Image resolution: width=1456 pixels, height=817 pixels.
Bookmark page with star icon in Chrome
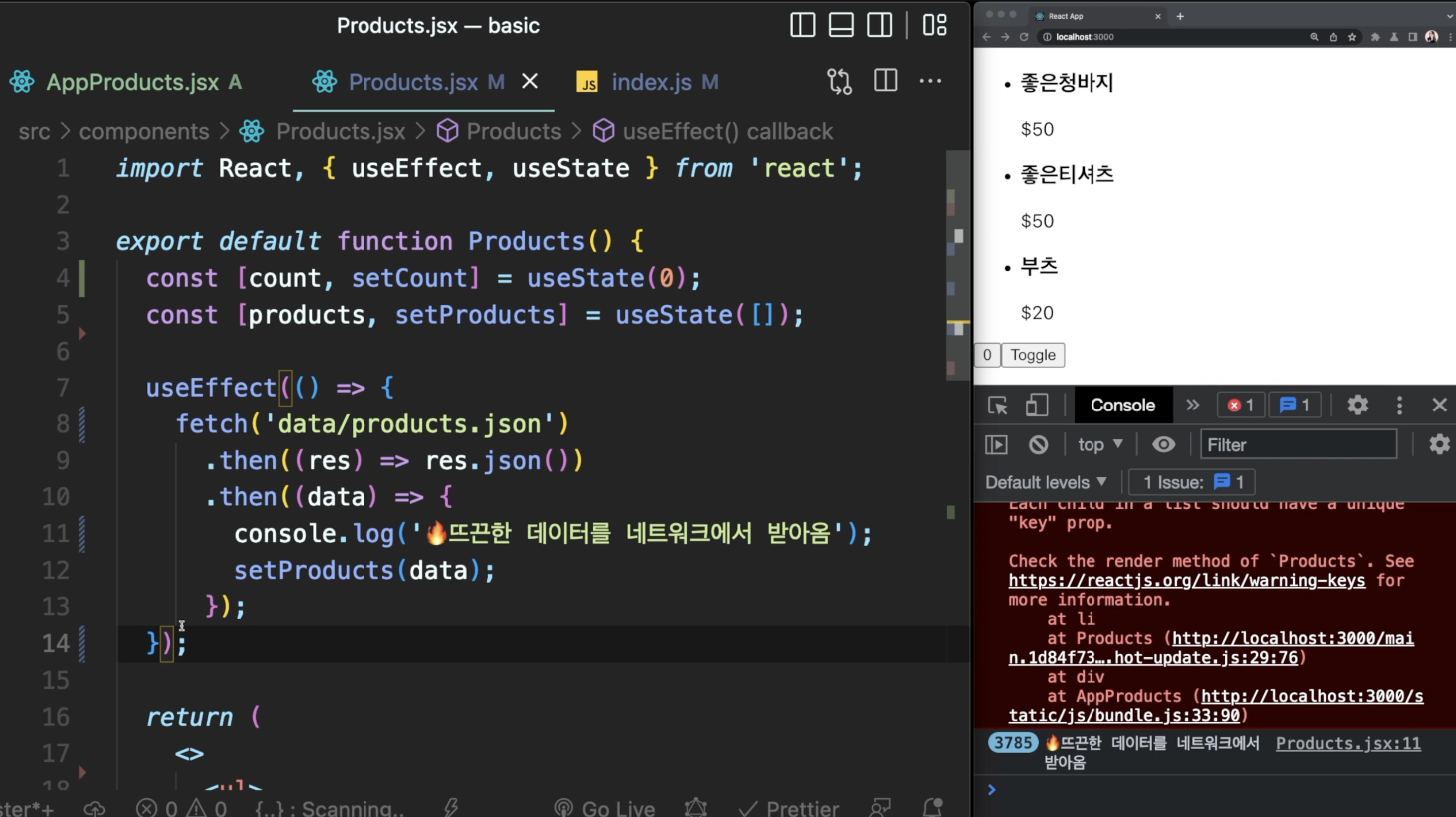1352,37
